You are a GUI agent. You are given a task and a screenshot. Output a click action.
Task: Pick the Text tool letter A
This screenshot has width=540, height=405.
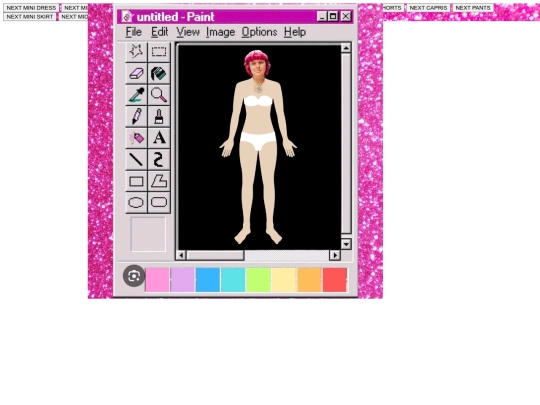click(x=159, y=138)
